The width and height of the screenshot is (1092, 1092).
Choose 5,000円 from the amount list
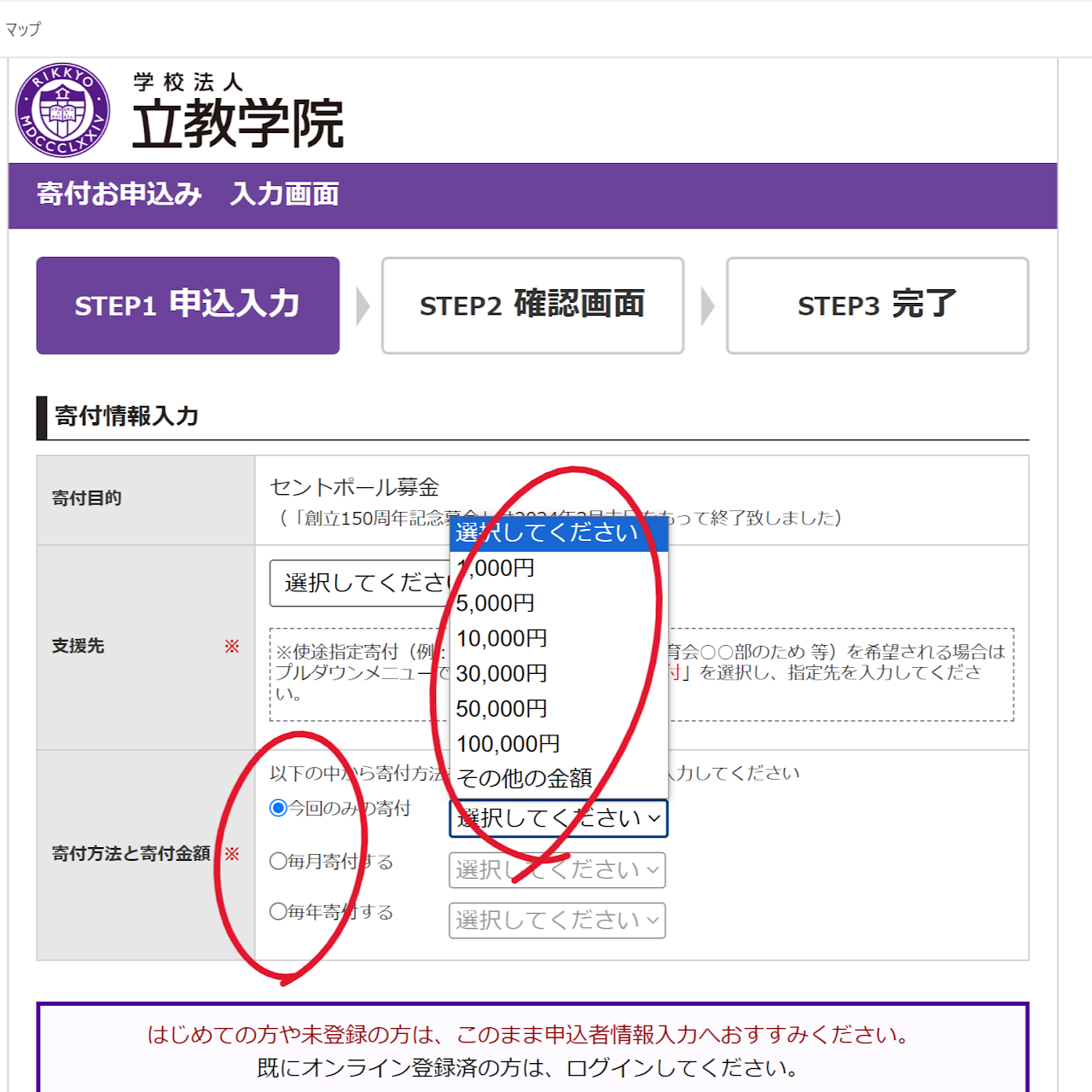pos(559,603)
